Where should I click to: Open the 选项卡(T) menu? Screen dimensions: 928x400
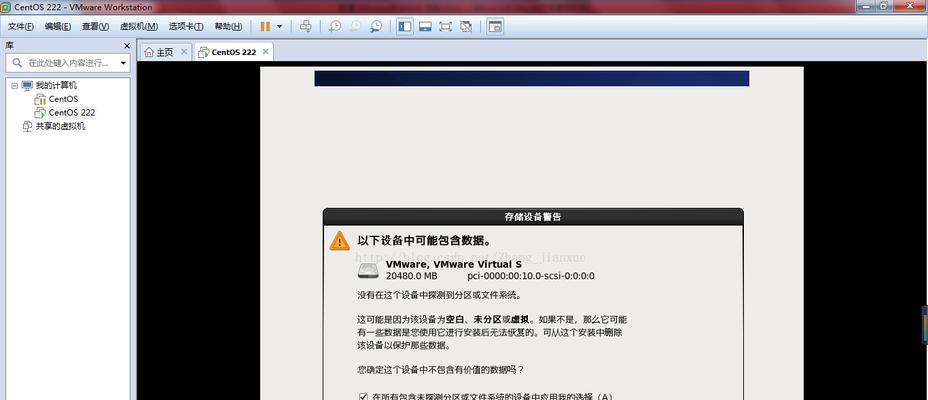186,27
